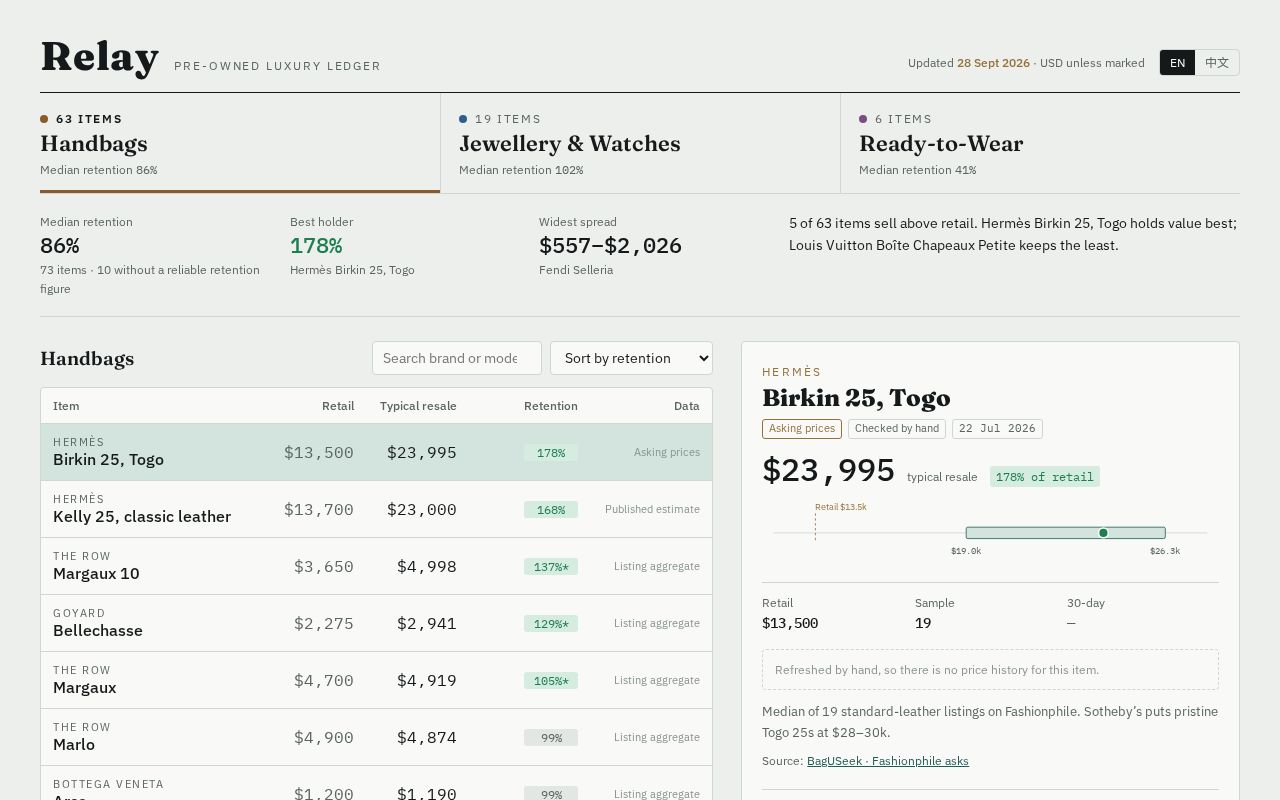The image size is (1280, 800).
Task: Select the Kelly 25, classic leather row
Action: [x=376, y=509]
